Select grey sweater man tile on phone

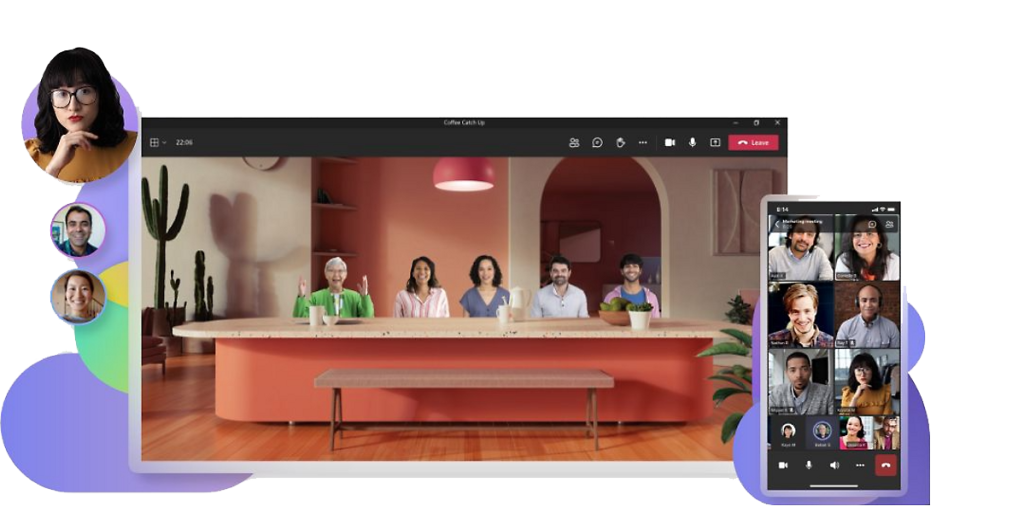801,381
